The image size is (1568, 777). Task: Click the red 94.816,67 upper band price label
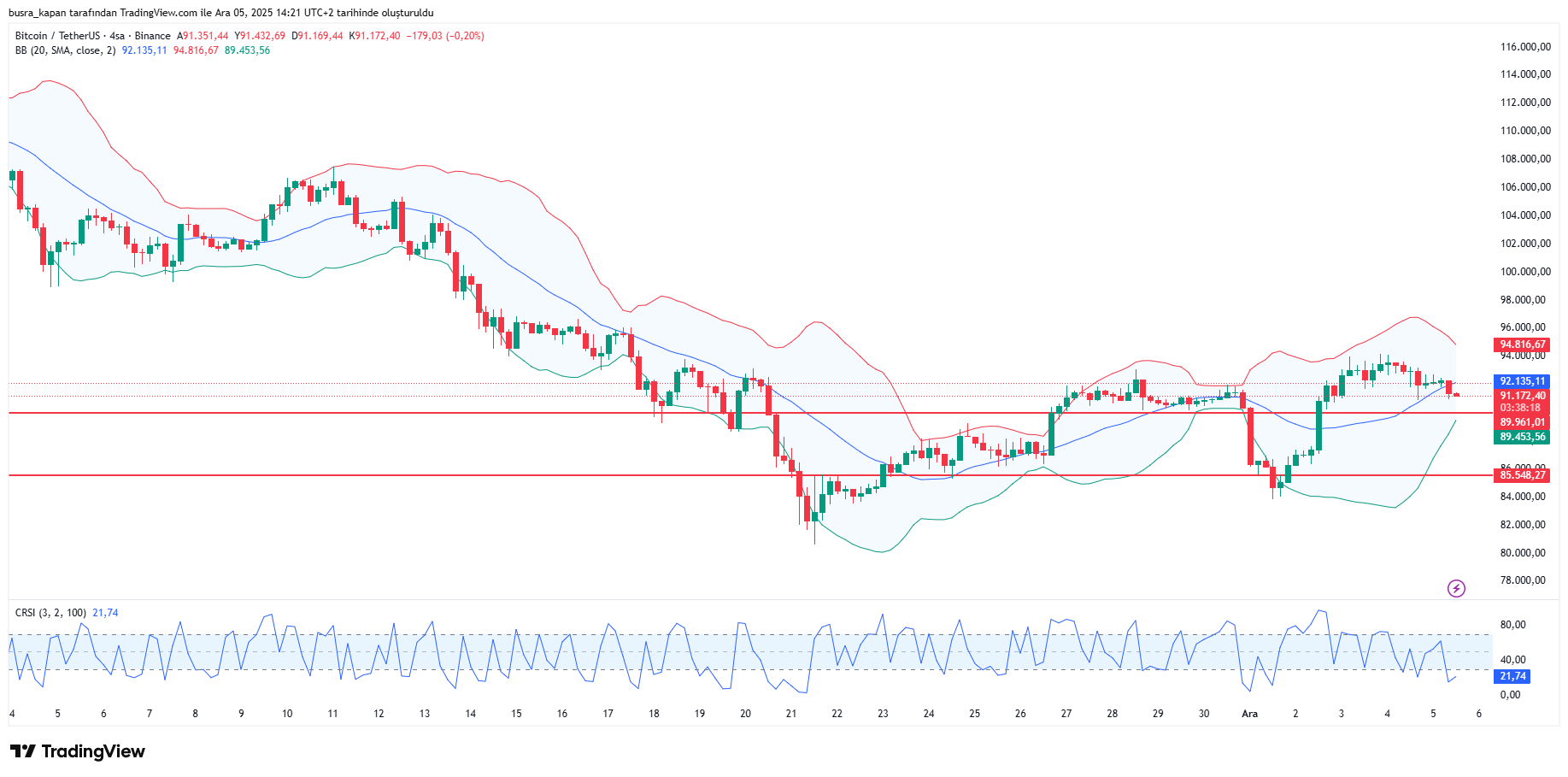point(1522,344)
